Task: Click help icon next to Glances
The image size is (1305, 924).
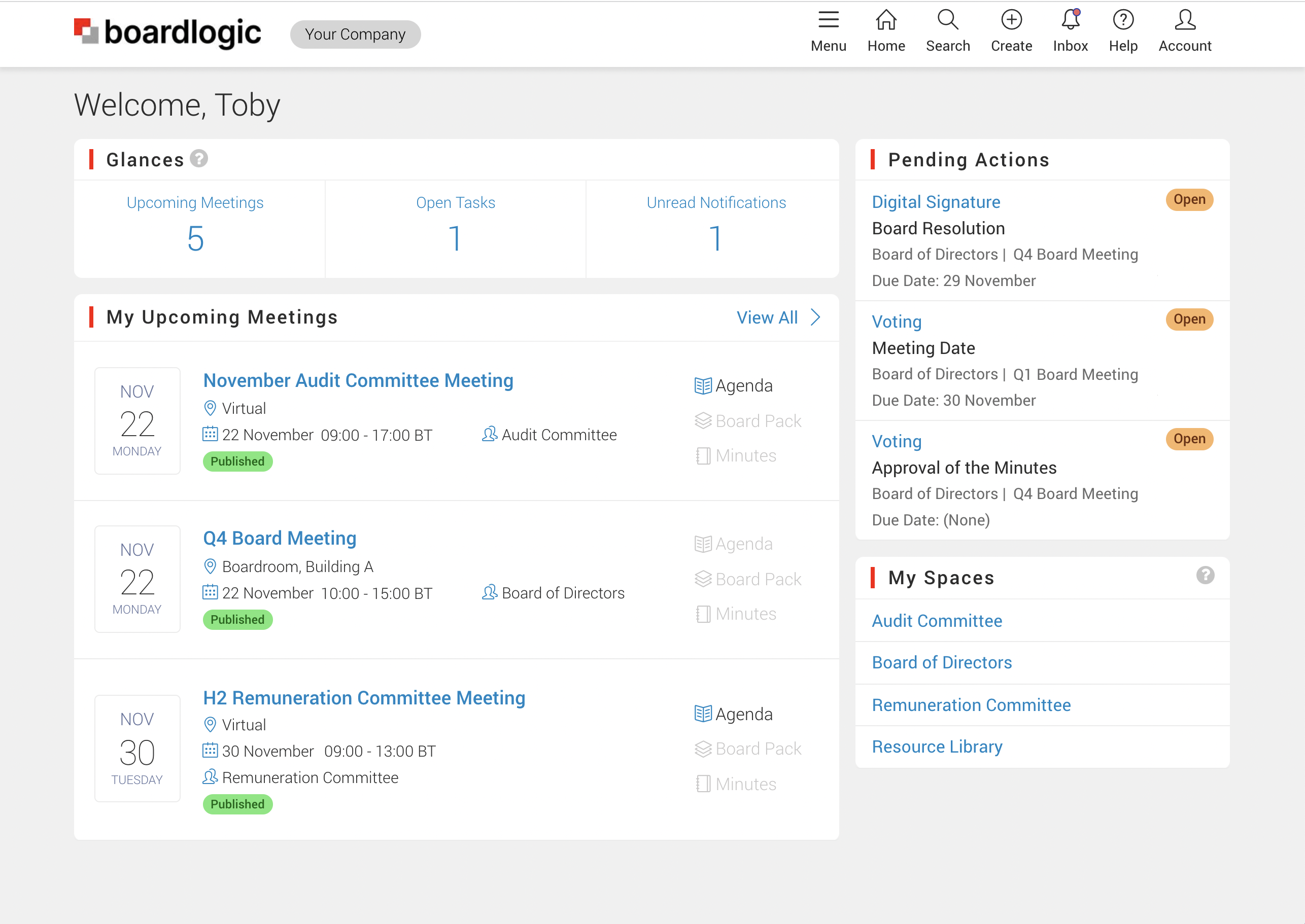Action: (x=198, y=159)
